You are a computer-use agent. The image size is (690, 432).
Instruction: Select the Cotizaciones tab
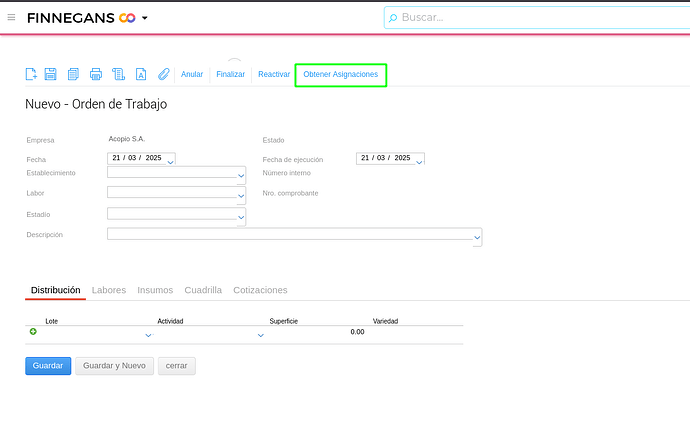pos(260,290)
